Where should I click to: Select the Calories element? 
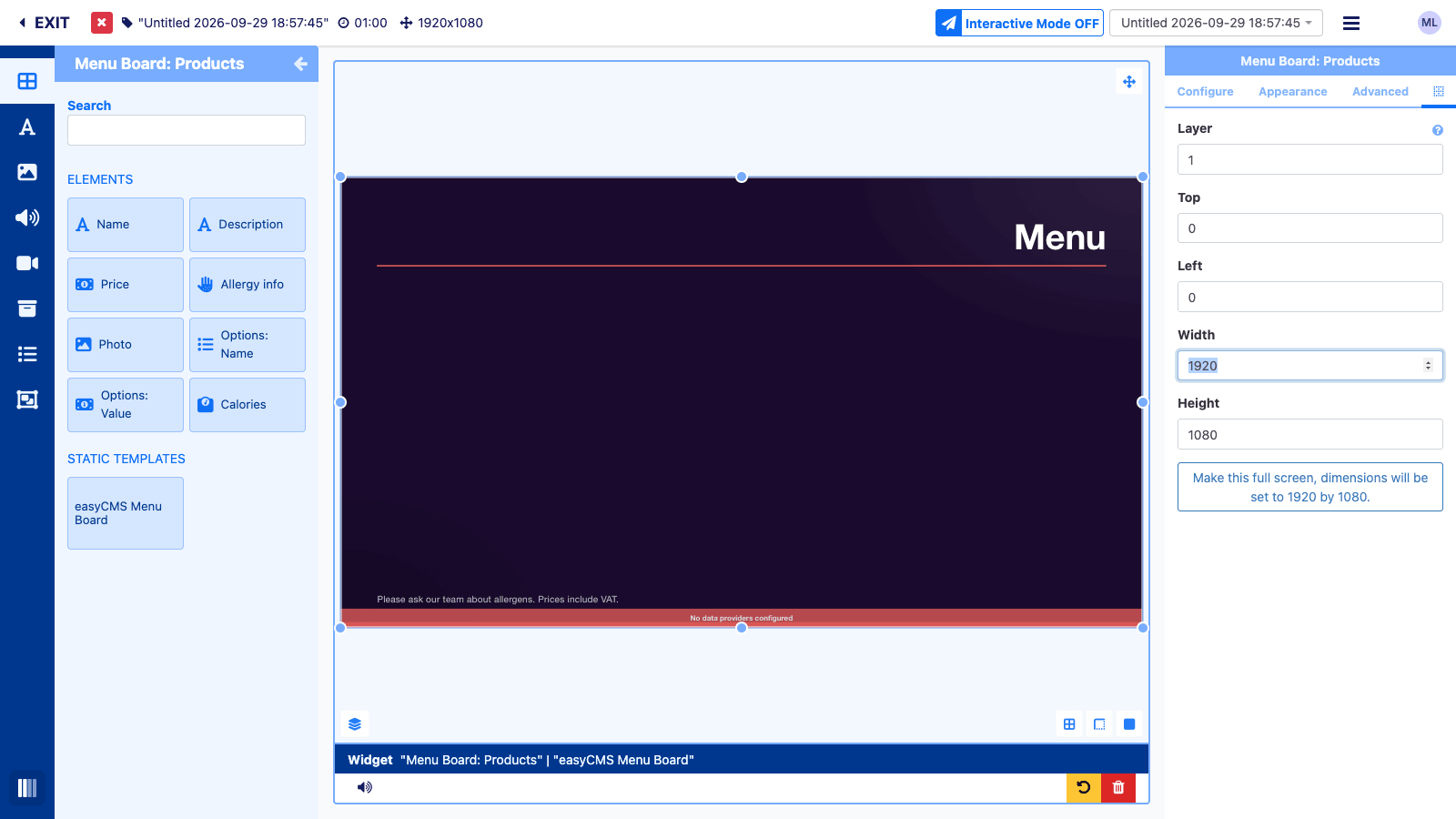[x=248, y=405]
